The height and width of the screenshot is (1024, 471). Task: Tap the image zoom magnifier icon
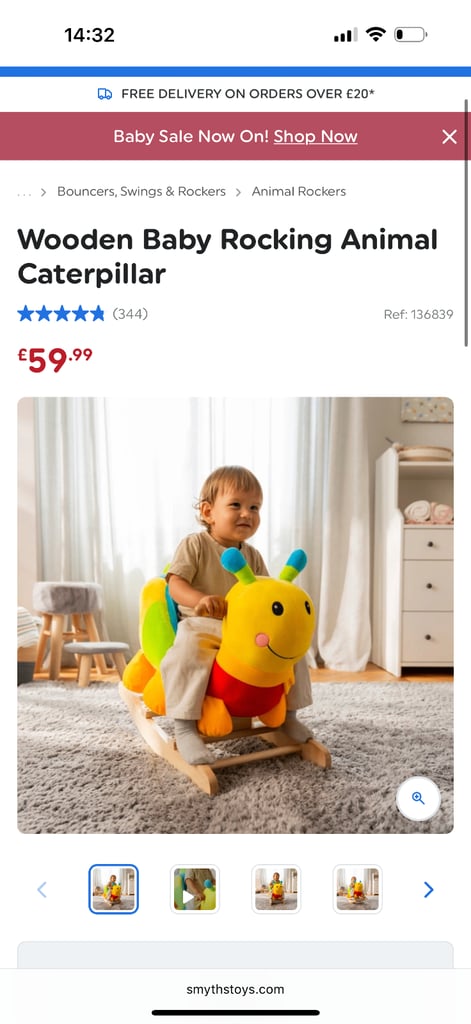pos(418,798)
